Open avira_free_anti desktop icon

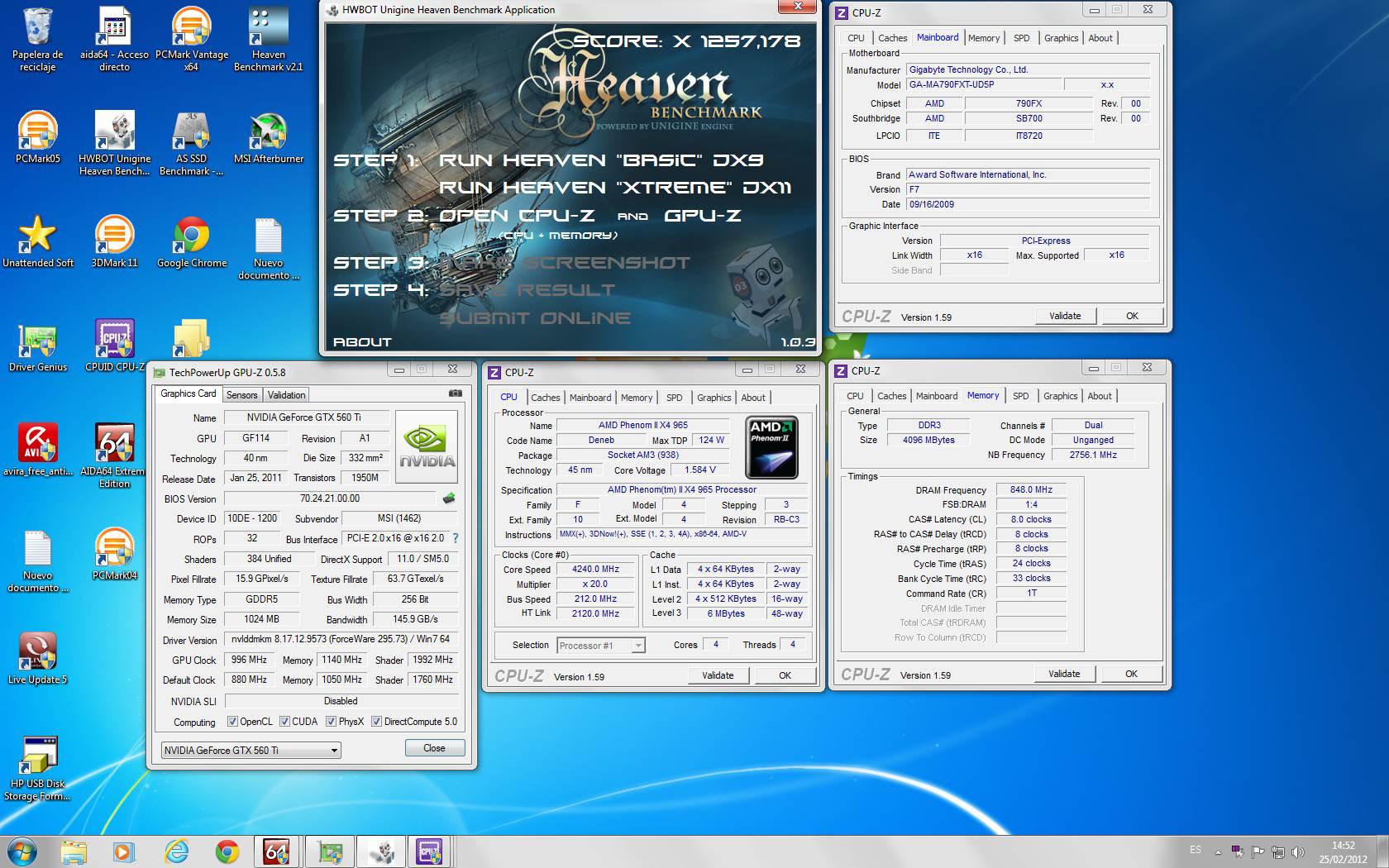37,449
